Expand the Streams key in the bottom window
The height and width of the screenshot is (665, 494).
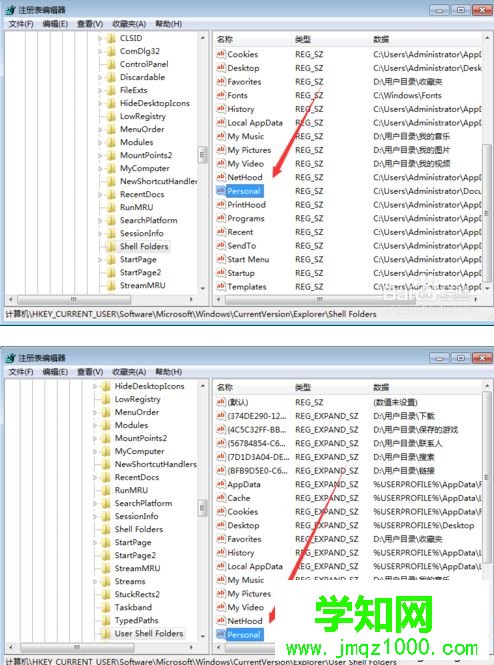click(95, 581)
